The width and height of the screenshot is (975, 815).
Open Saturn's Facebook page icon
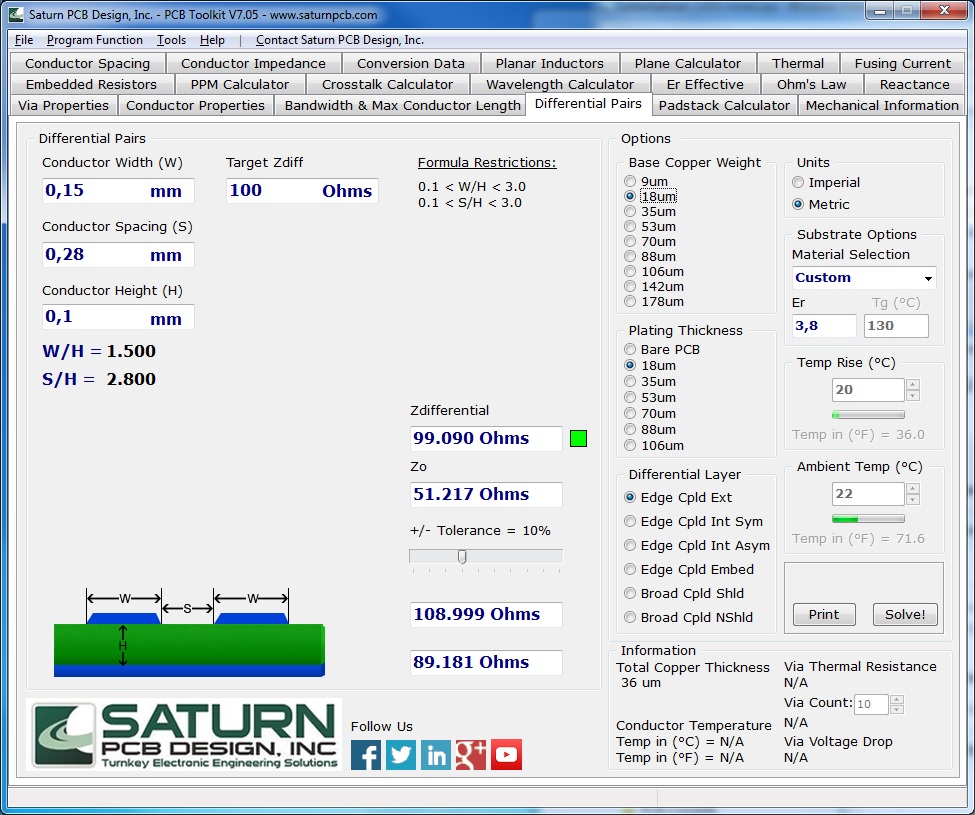tap(366, 755)
